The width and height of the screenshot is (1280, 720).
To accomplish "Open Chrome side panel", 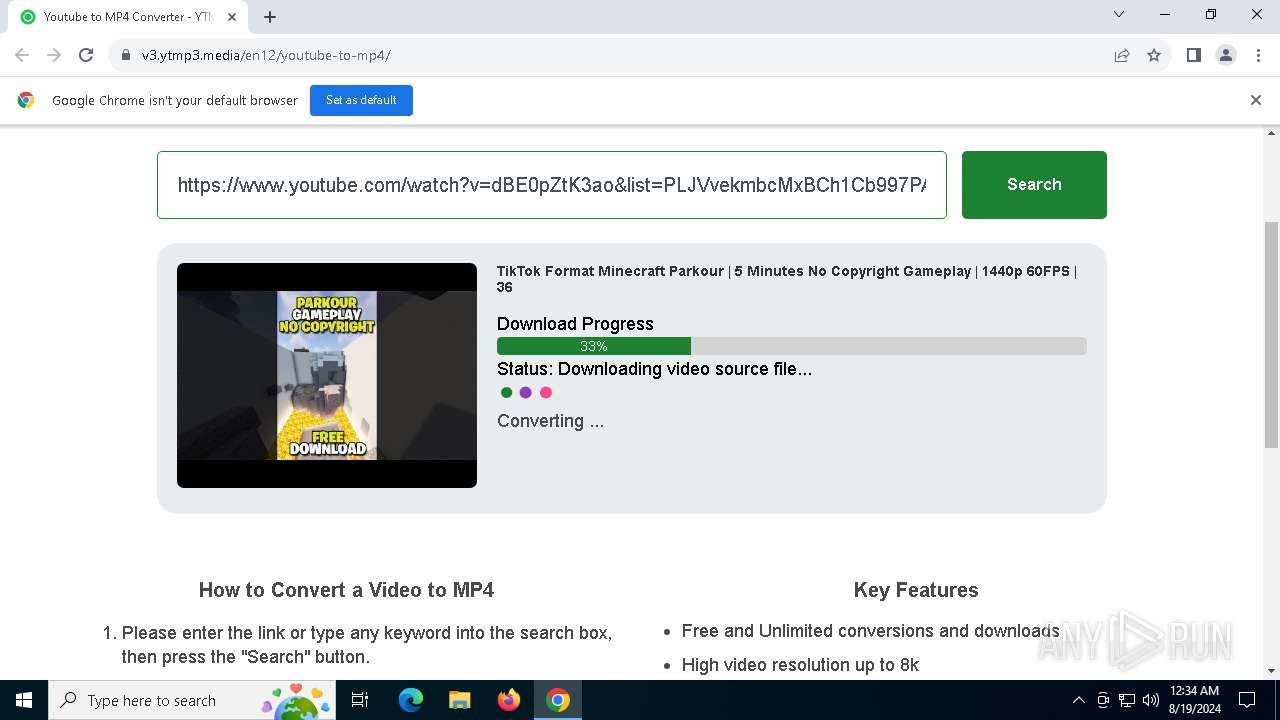I will click(1194, 55).
